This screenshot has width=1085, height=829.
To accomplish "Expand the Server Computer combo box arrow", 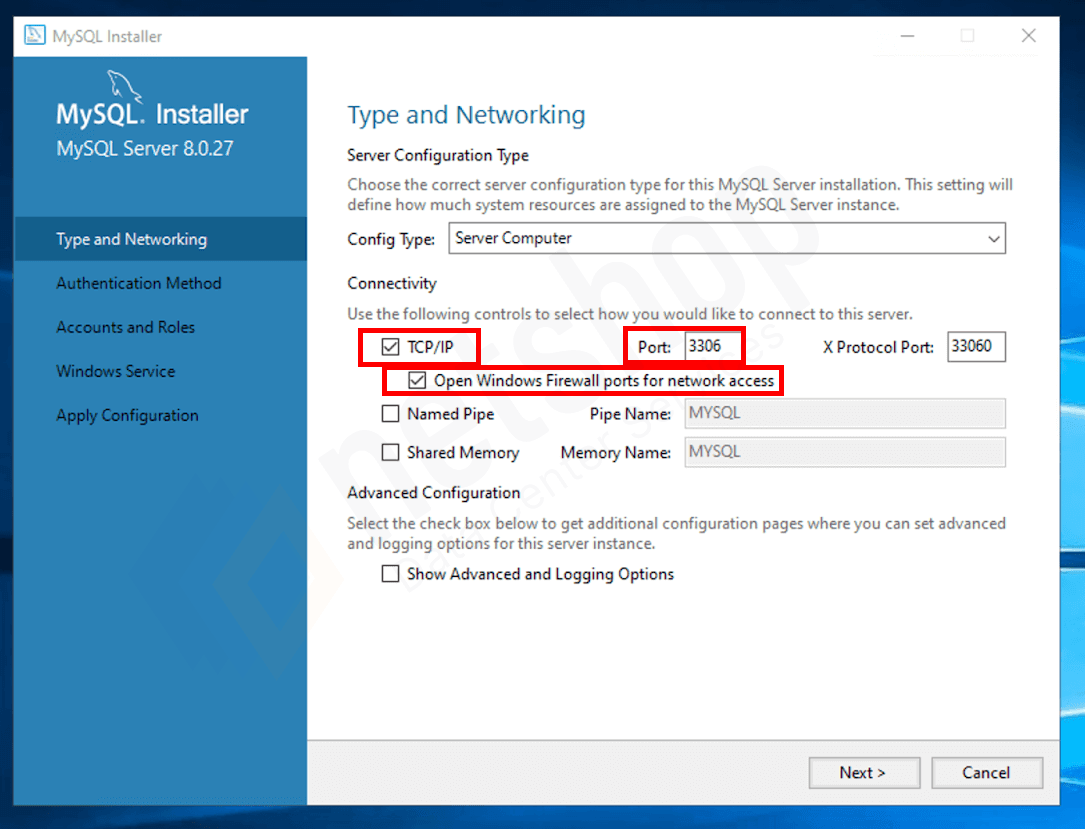I will [x=992, y=238].
